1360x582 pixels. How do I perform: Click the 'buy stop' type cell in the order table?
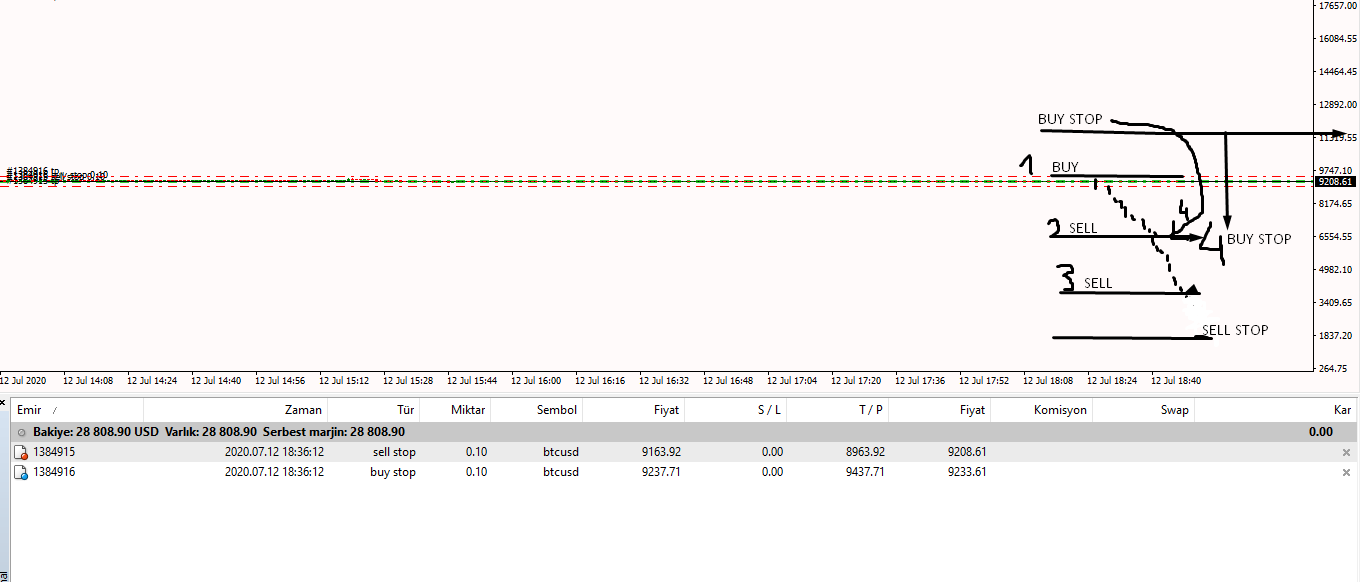[393, 472]
